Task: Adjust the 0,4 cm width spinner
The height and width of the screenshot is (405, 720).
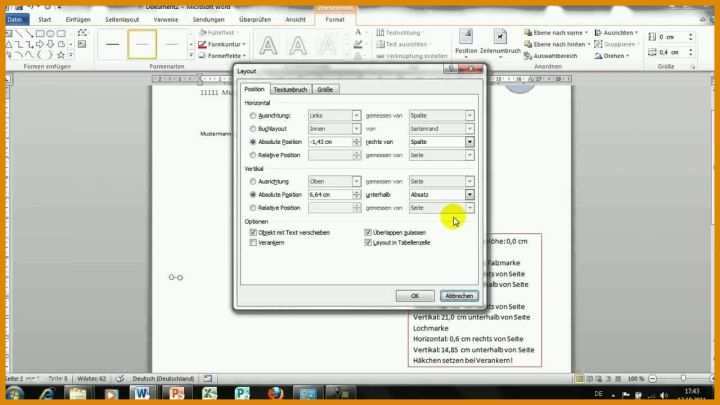Action: click(x=691, y=52)
